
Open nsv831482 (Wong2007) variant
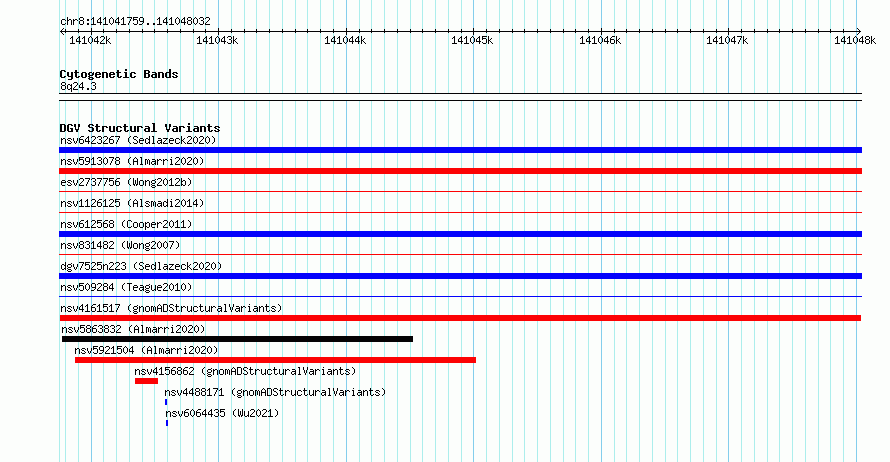click(x=120, y=245)
